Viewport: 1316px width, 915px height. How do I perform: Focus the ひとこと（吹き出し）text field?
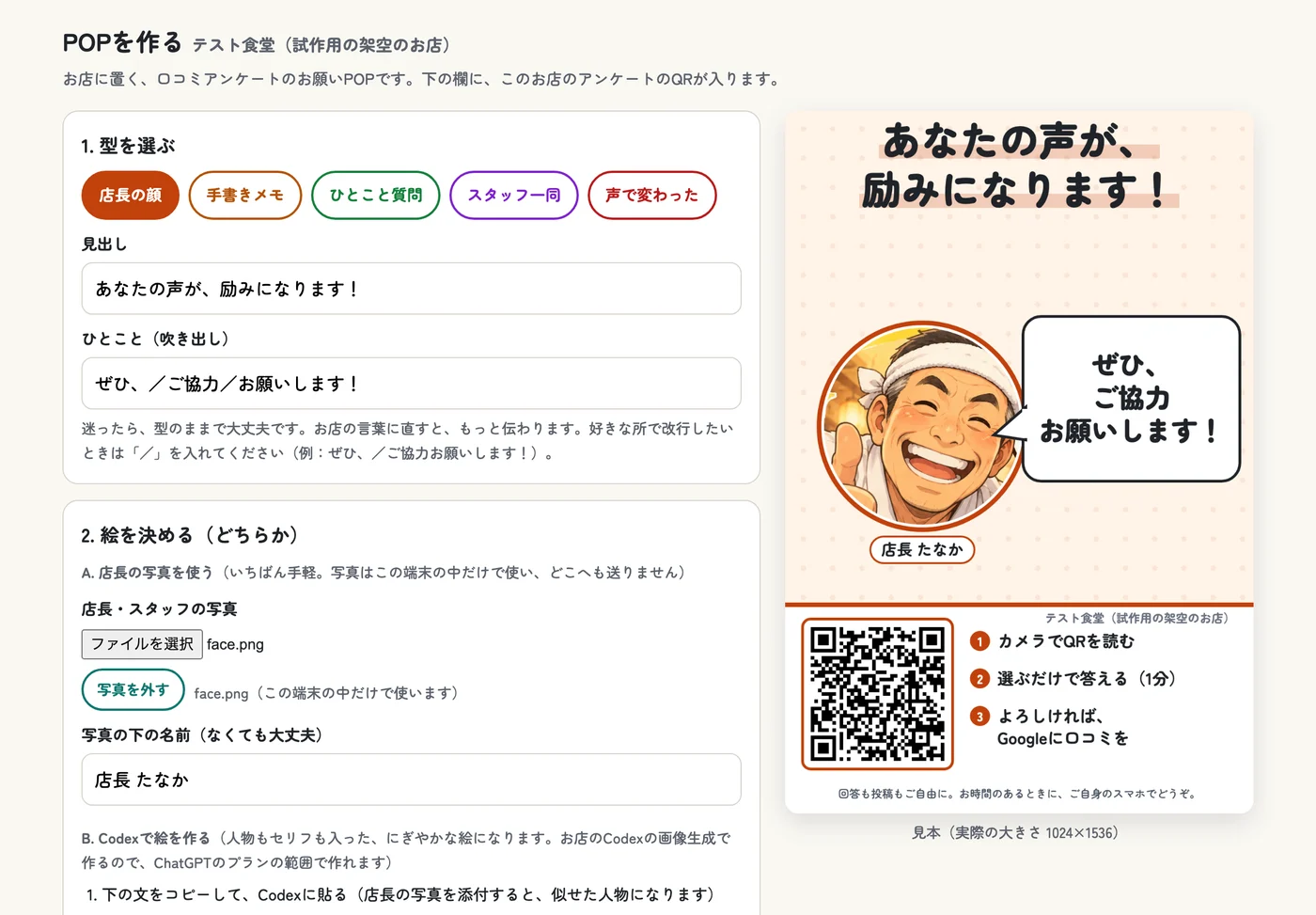tap(411, 384)
